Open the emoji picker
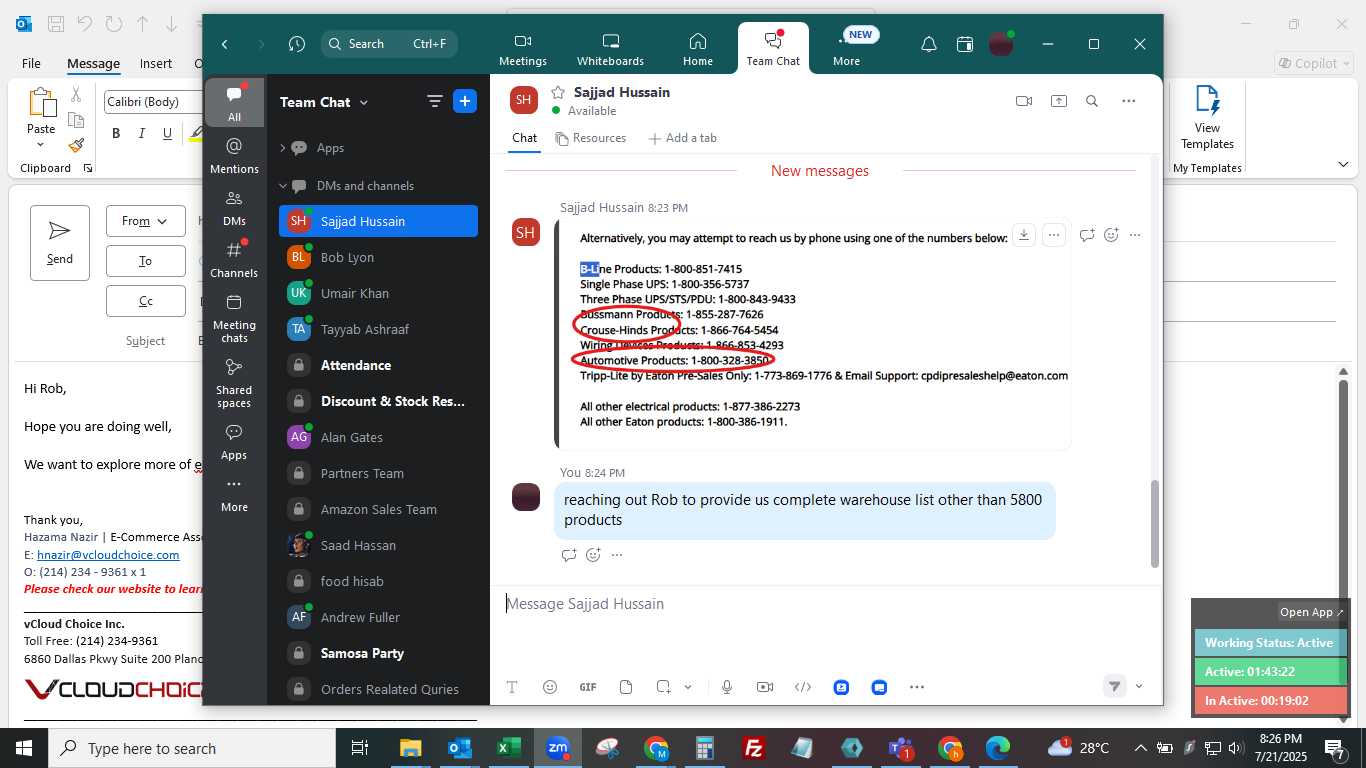The width and height of the screenshot is (1366, 768). pos(550,687)
